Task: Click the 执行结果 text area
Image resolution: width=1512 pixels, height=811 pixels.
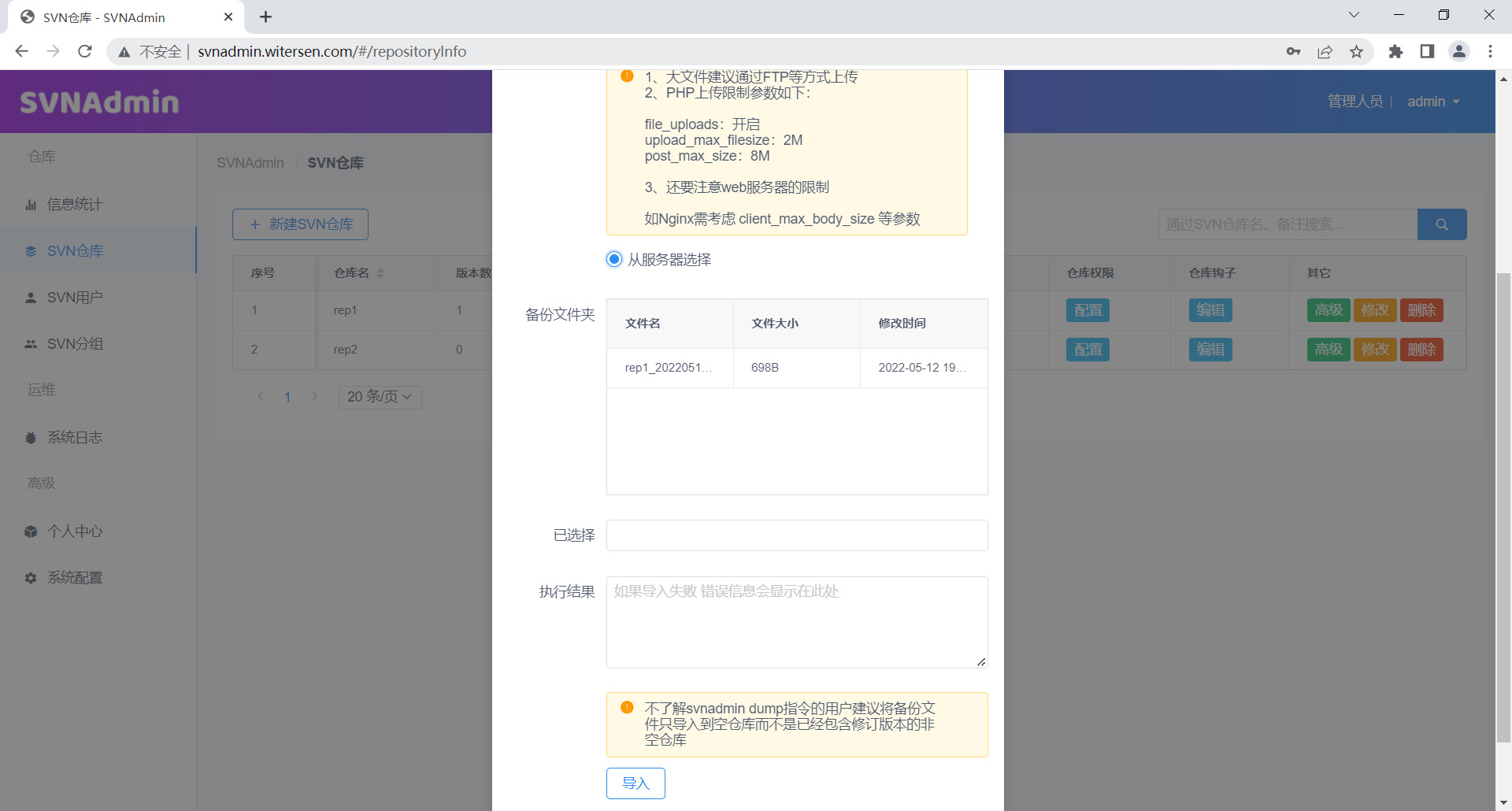Action: (797, 622)
